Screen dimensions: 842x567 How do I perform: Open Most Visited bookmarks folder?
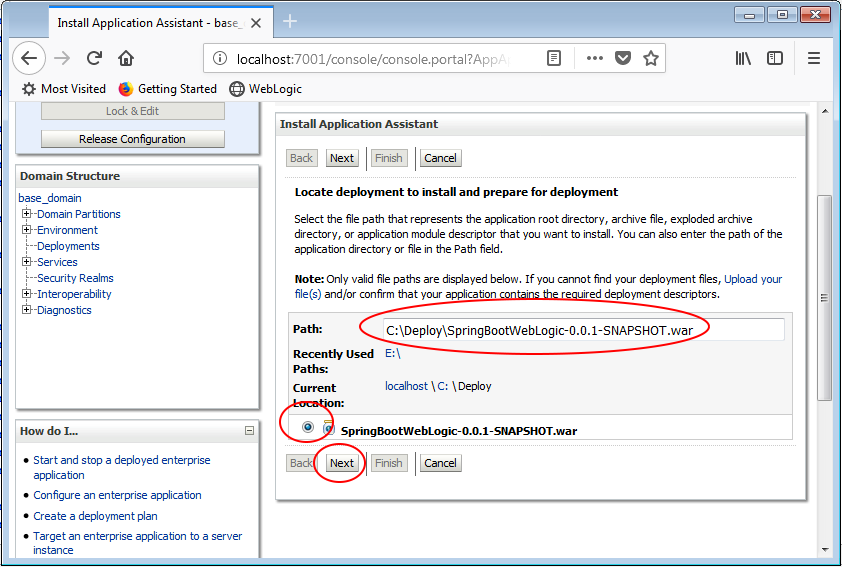pyautogui.click(x=63, y=89)
